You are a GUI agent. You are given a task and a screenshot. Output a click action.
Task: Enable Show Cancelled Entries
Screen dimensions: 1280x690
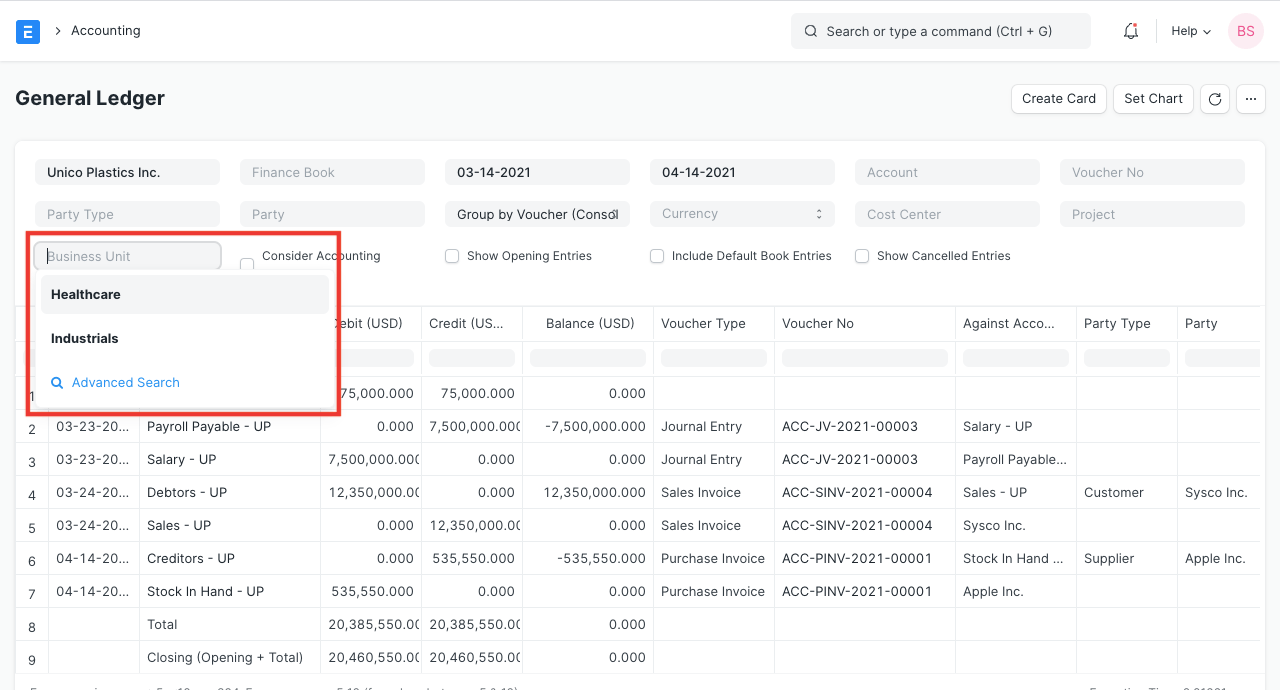click(x=862, y=256)
